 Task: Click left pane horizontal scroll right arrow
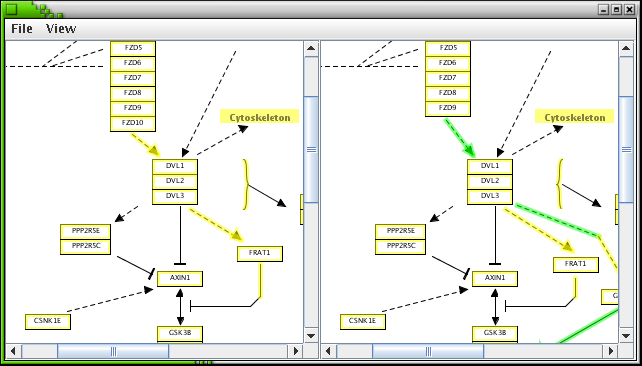[295, 351]
